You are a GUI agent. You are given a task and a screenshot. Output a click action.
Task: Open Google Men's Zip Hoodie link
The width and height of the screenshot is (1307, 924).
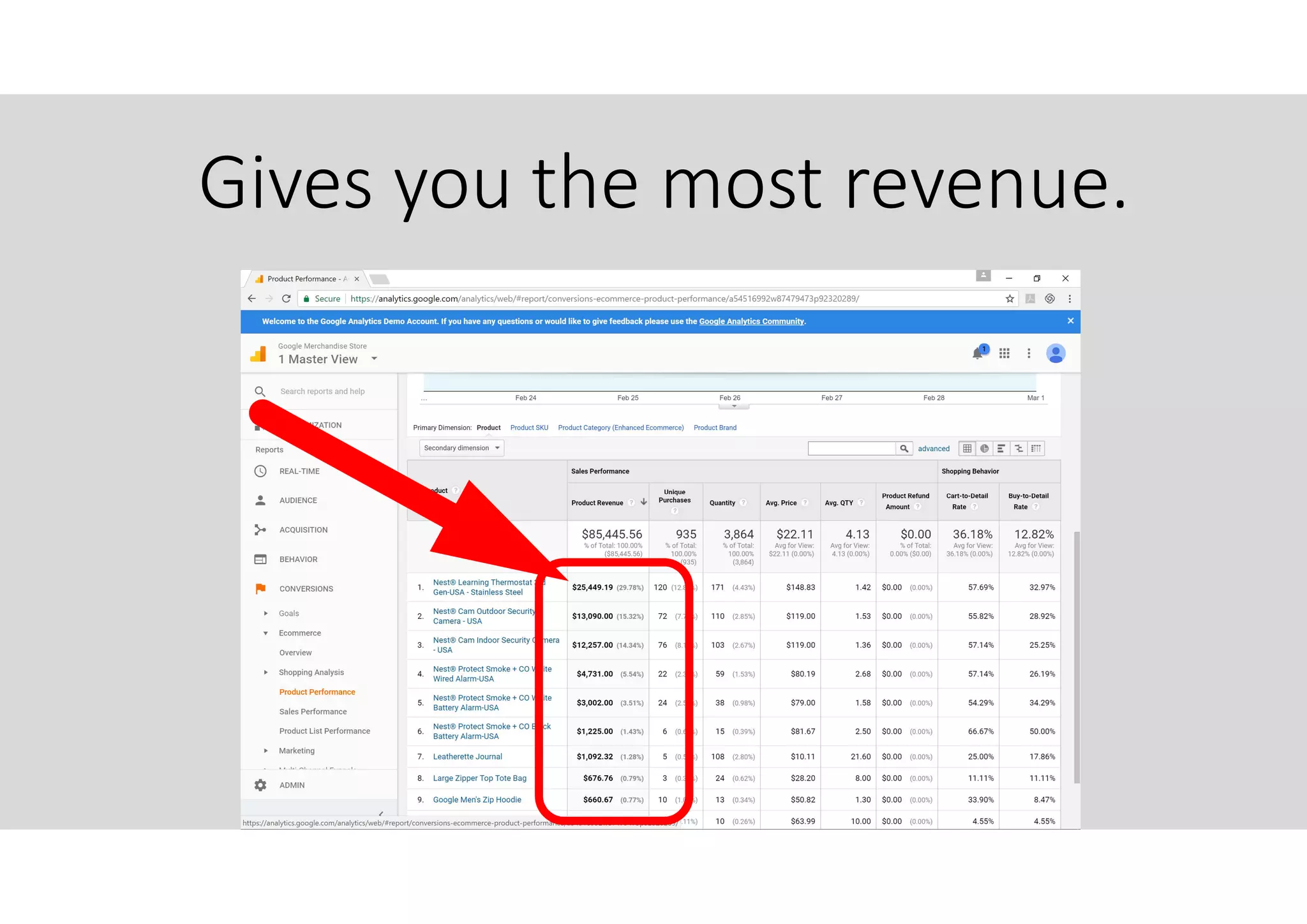click(x=477, y=800)
